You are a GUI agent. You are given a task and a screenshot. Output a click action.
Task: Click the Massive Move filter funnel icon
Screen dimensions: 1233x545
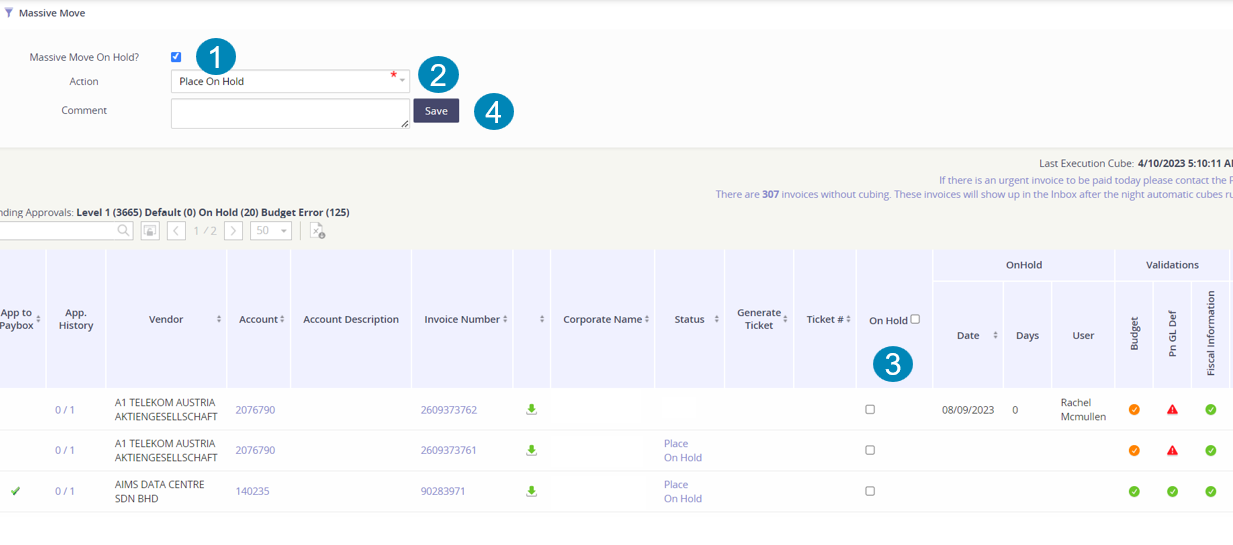point(9,13)
